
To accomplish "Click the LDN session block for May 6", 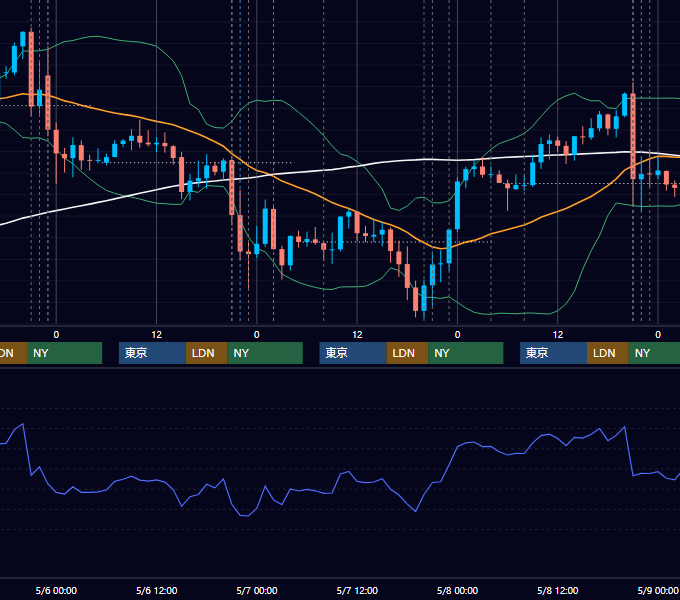I will point(206,353).
